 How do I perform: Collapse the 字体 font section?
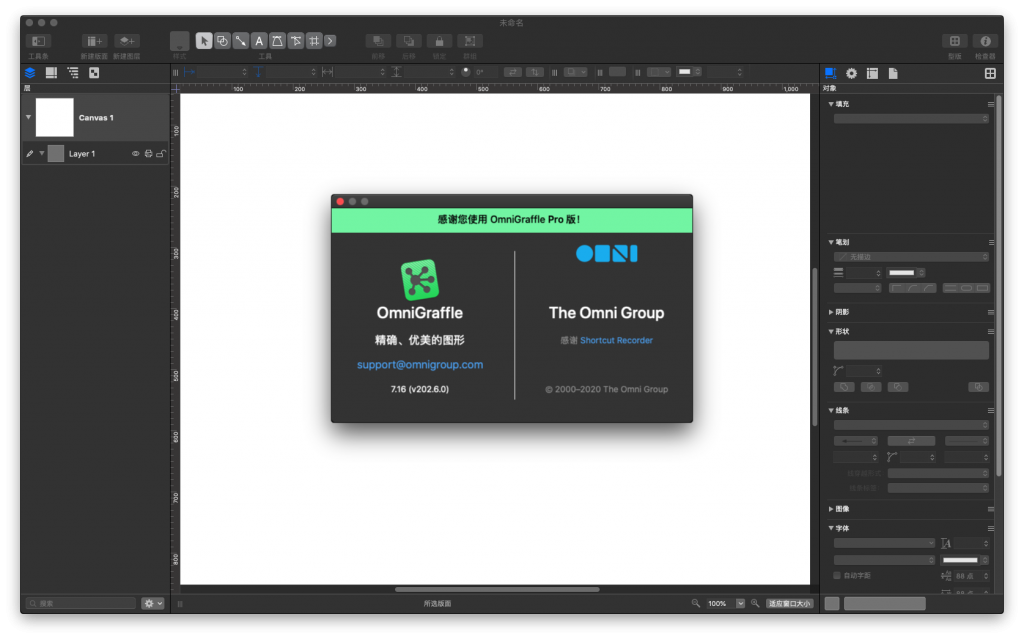point(831,529)
